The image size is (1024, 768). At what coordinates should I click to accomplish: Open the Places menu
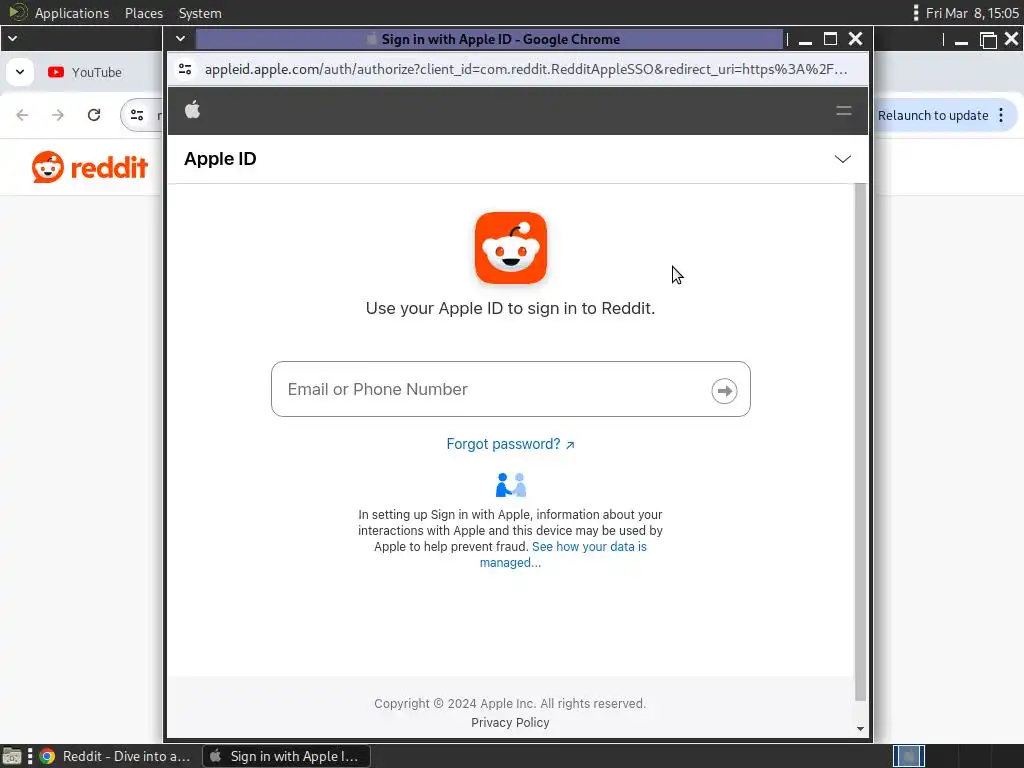[144, 13]
